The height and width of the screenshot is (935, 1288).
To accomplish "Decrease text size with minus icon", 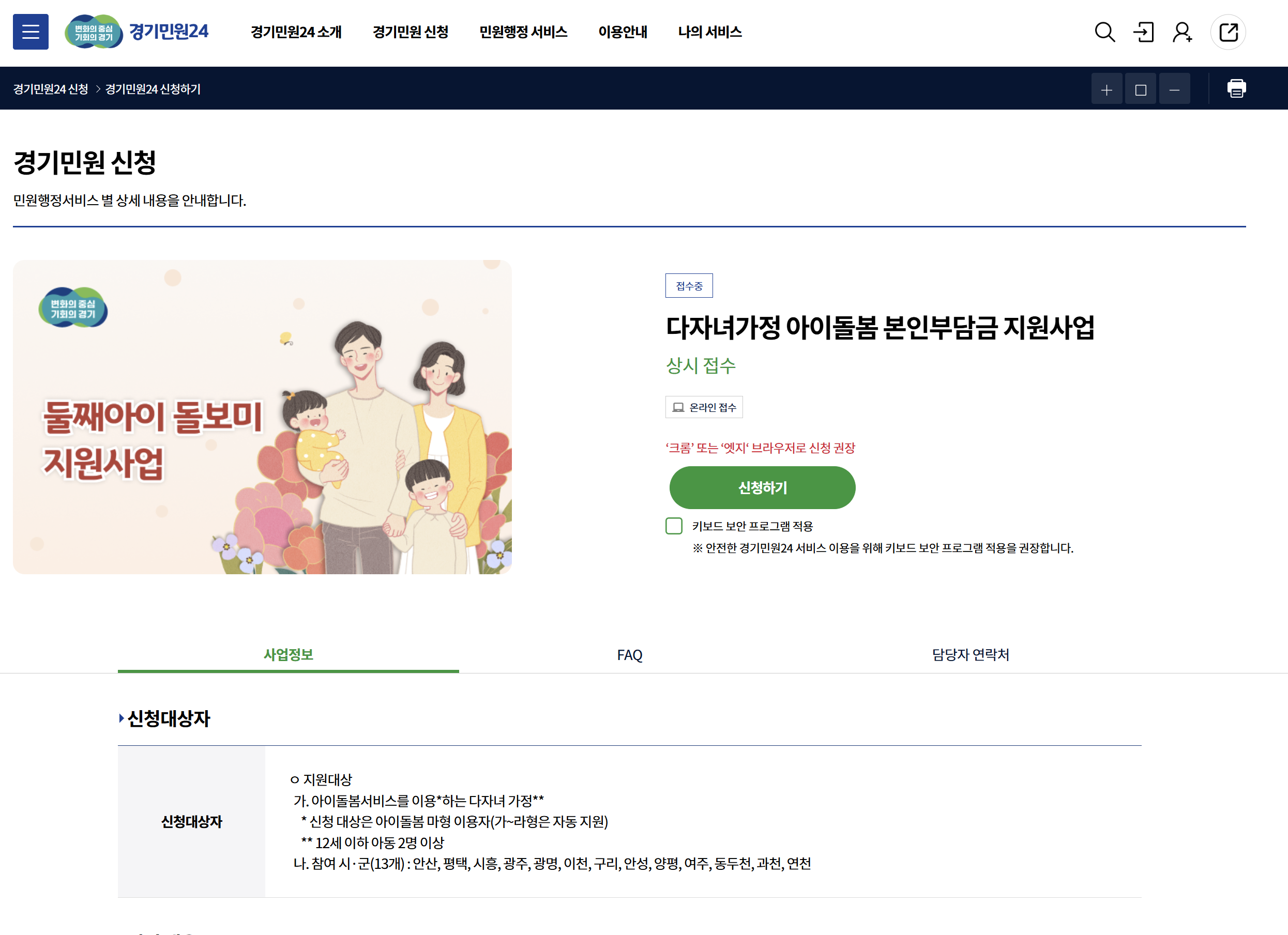I will point(1174,89).
